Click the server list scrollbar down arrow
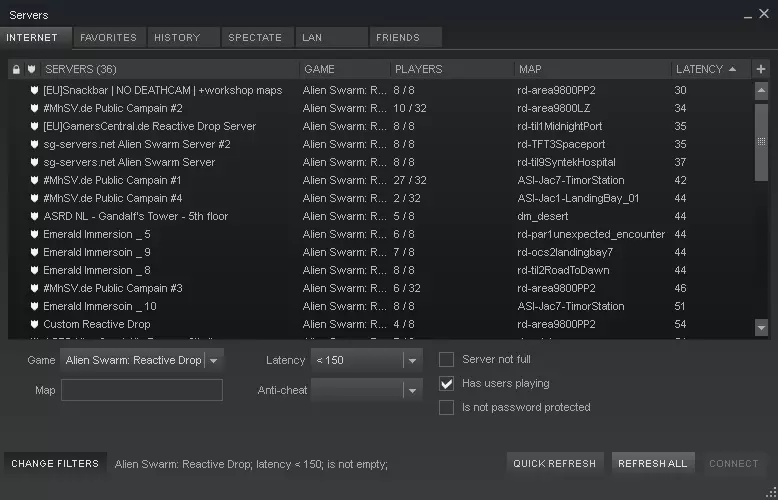Viewport: 778px width, 500px height. coord(761,327)
